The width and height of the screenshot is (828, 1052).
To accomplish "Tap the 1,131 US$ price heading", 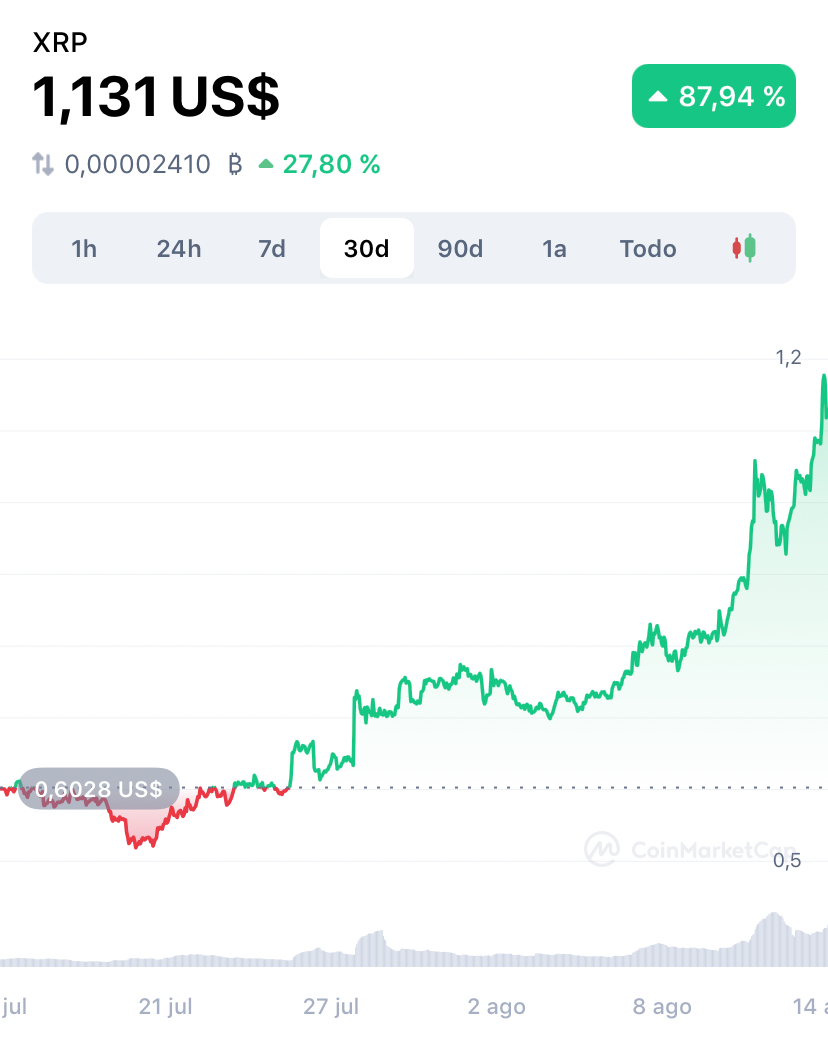I will point(155,97).
